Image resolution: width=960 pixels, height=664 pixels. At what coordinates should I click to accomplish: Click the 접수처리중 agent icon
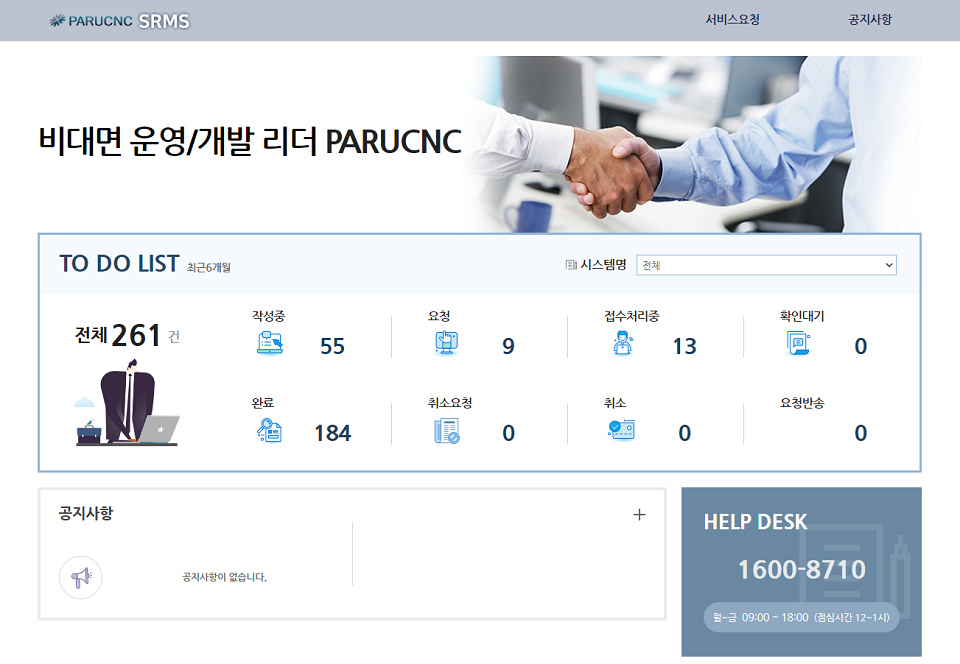[623, 343]
